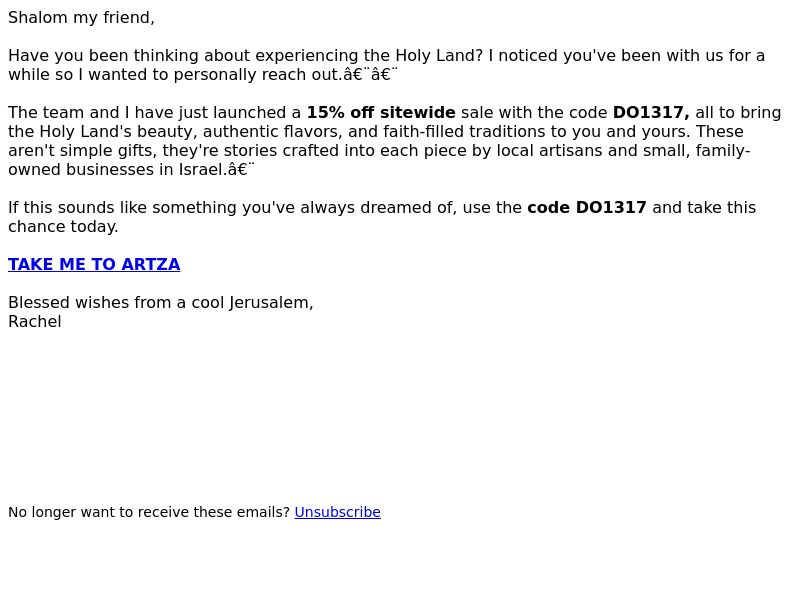Click 'authentic flavors' phrase
The width and height of the screenshot is (800, 605).
272,132
